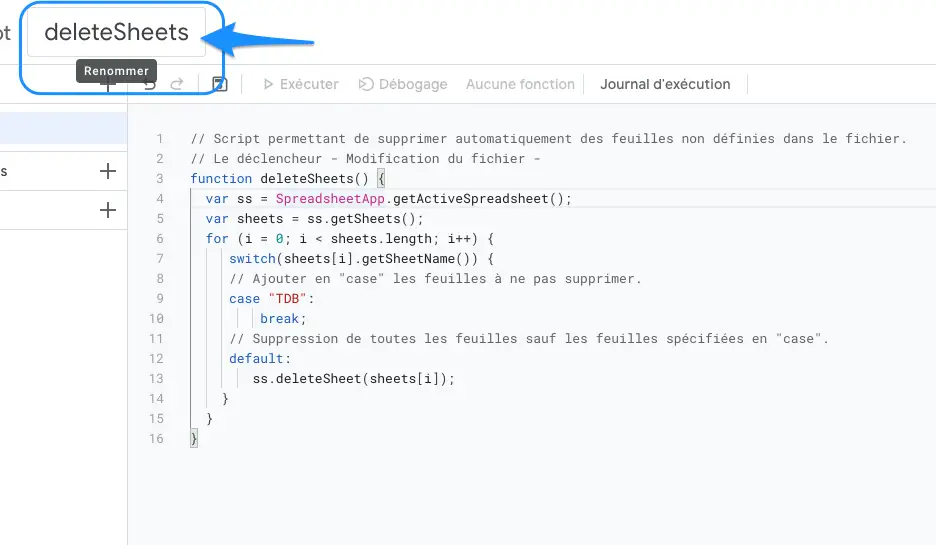Select the highlighted file row in sidebar
This screenshot has height=545, width=936.
click(x=63, y=128)
